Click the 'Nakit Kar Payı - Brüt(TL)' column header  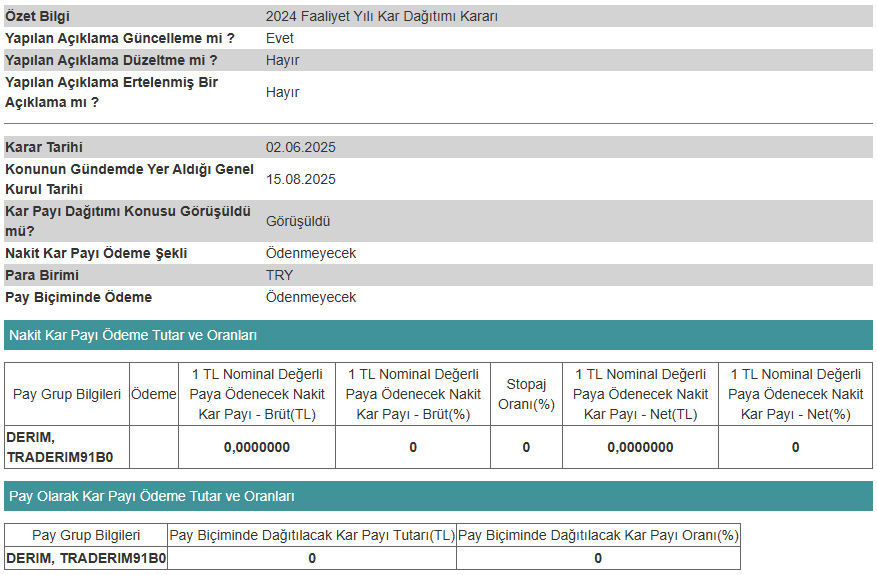tap(257, 394)
